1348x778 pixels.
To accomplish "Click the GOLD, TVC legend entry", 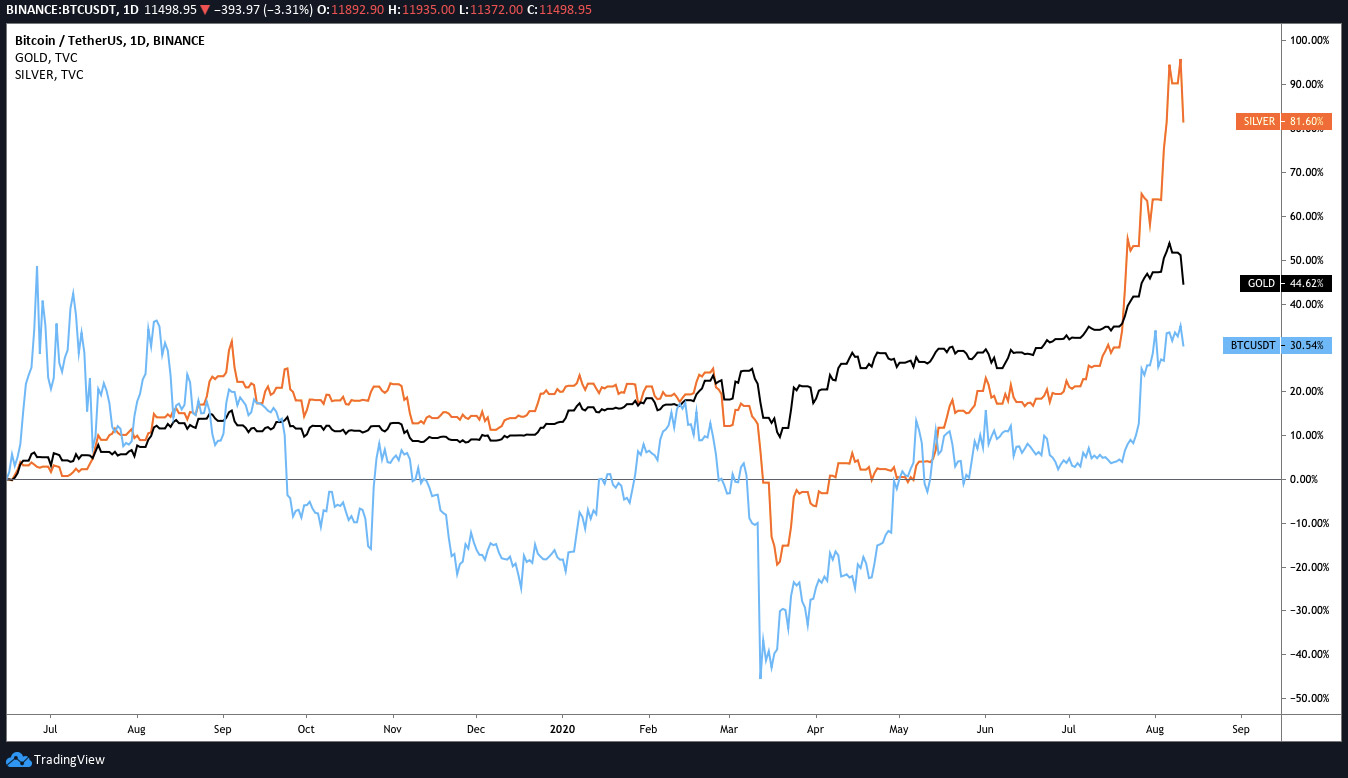I will [x=46, y=57].
